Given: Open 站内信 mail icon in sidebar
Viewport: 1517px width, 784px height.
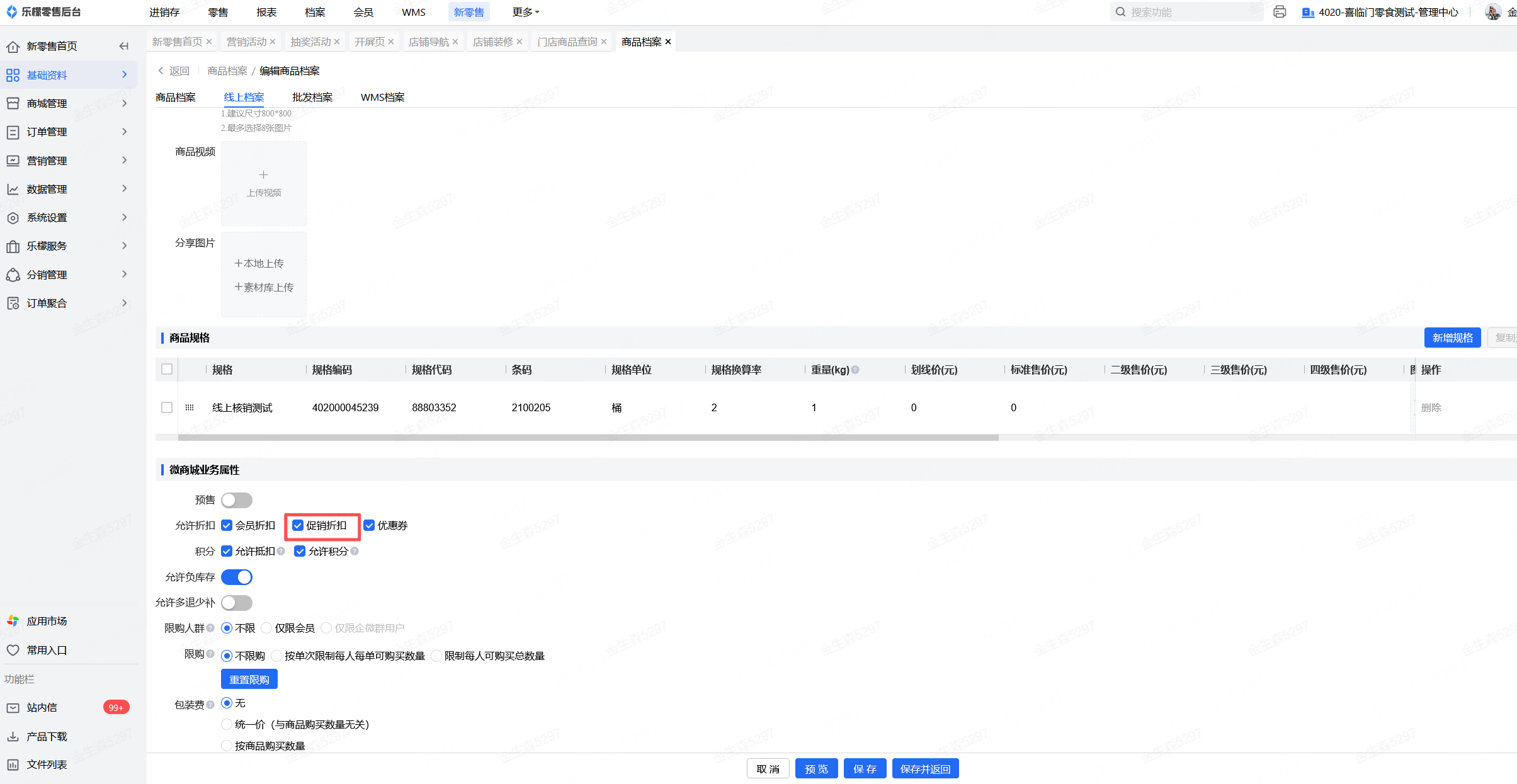Looking at the screenshot, I should tap(13, 707).
